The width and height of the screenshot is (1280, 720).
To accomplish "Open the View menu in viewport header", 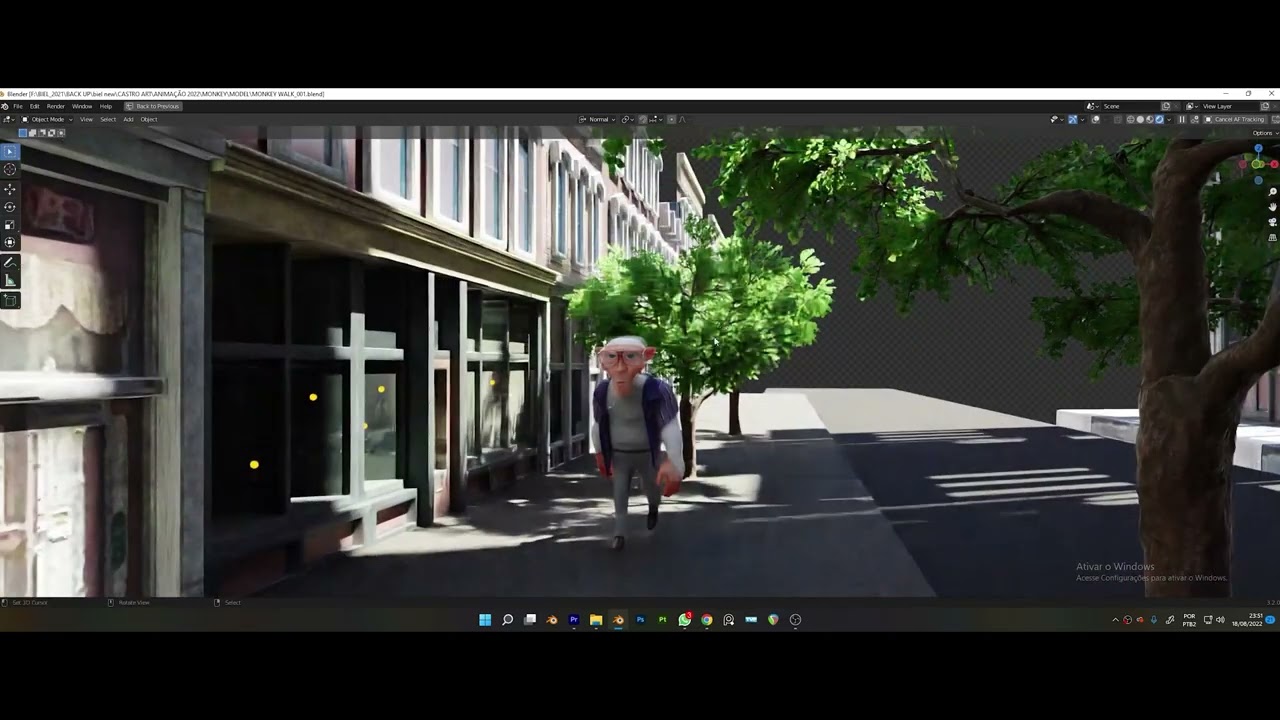I will 86,119.
